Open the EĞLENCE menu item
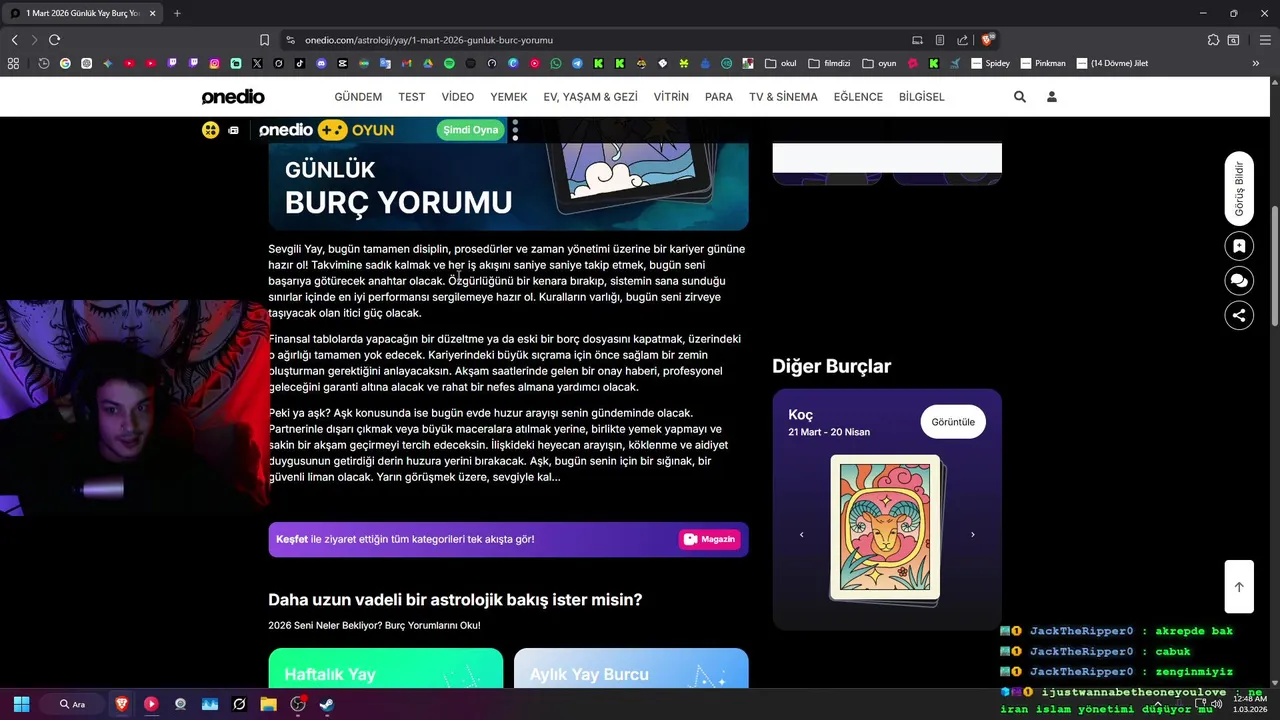This screenshot has width=1280, height=720. pyautogui.click(x=858, y=97)
